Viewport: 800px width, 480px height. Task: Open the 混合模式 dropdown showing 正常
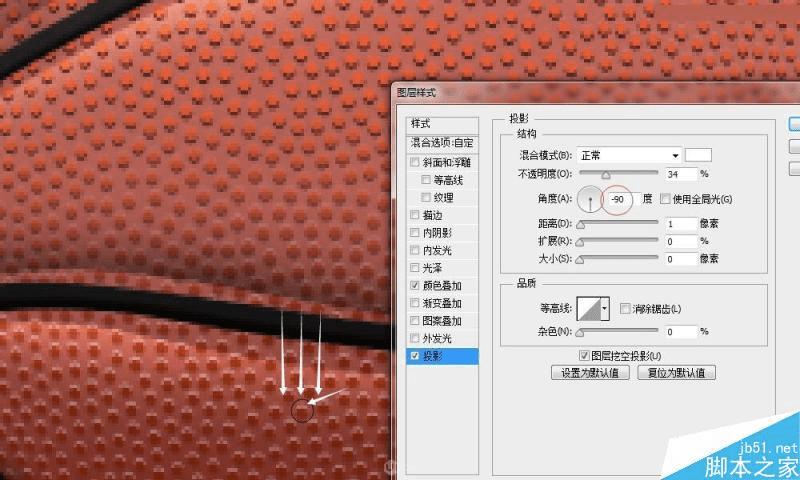click(x=629, y=155)
